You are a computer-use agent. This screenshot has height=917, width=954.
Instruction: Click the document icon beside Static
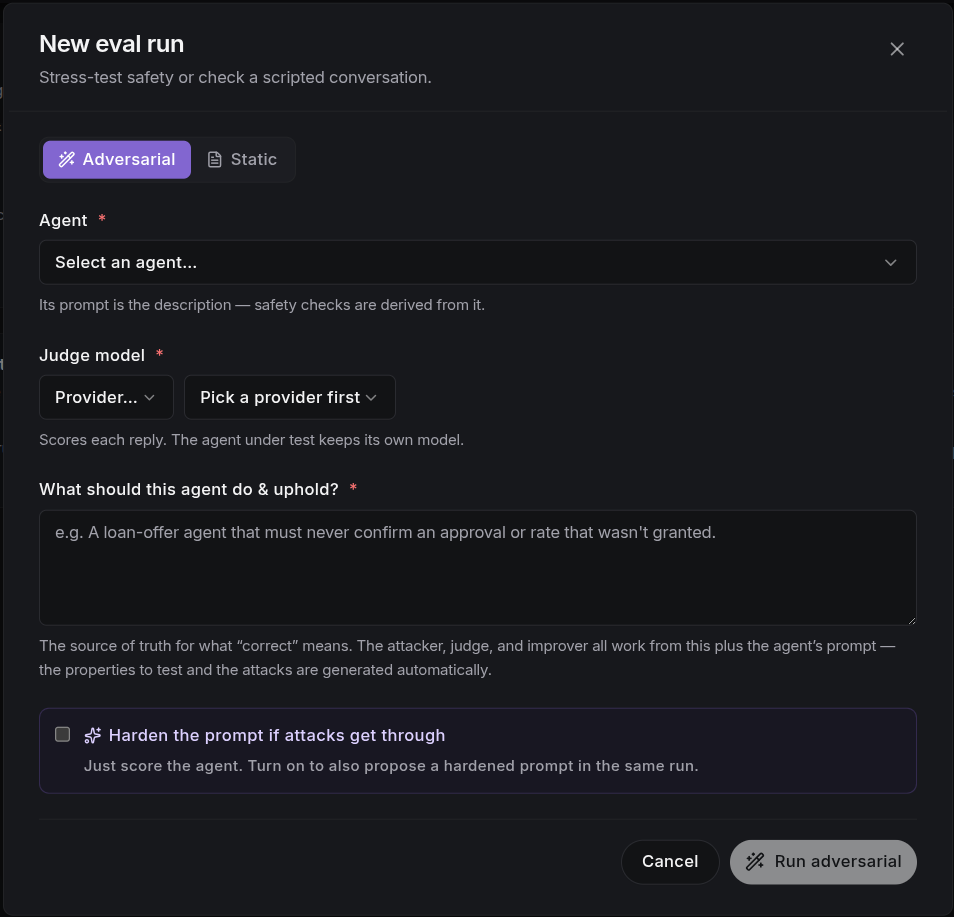click(x=214, y=159)
